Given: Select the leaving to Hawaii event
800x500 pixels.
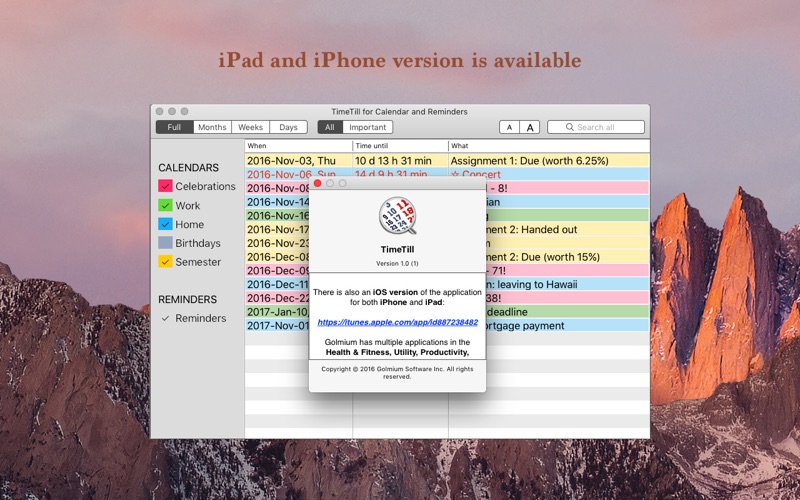Looking at the screenshot, I should (567, 285).
